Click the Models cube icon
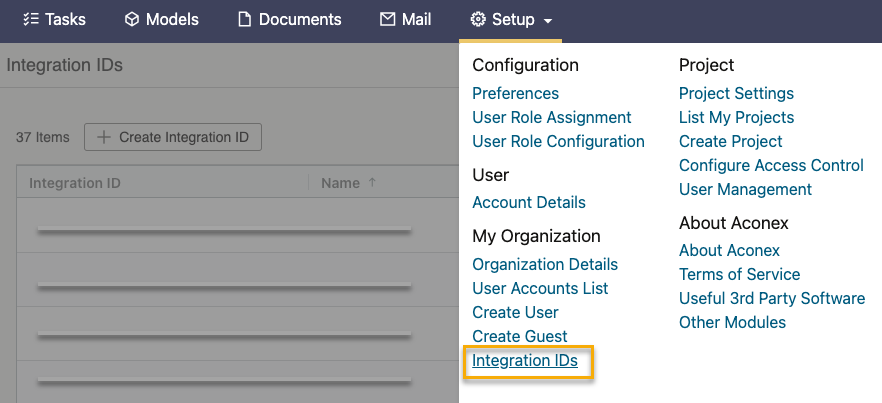 132,20
